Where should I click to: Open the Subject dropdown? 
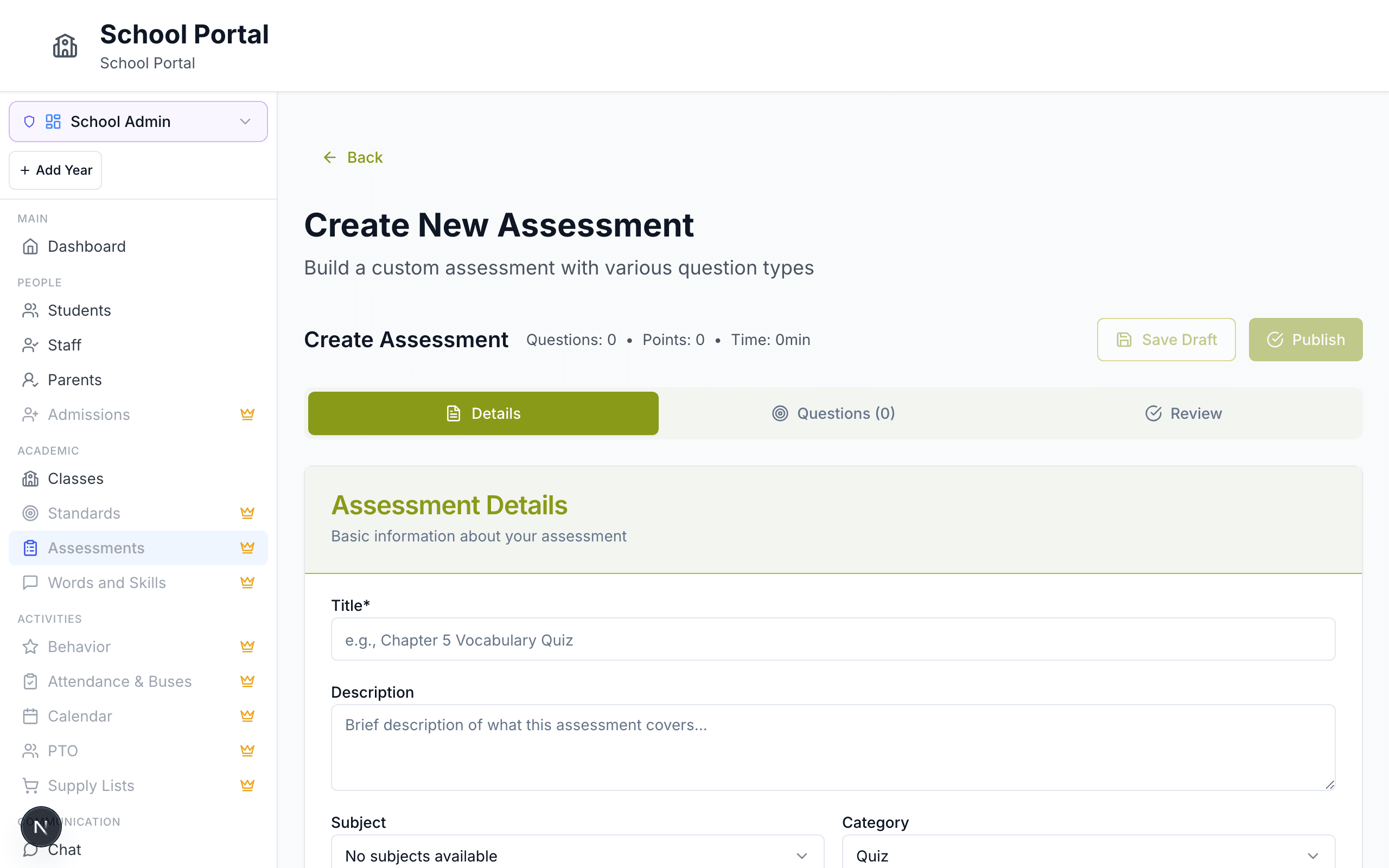pos(577,855)
